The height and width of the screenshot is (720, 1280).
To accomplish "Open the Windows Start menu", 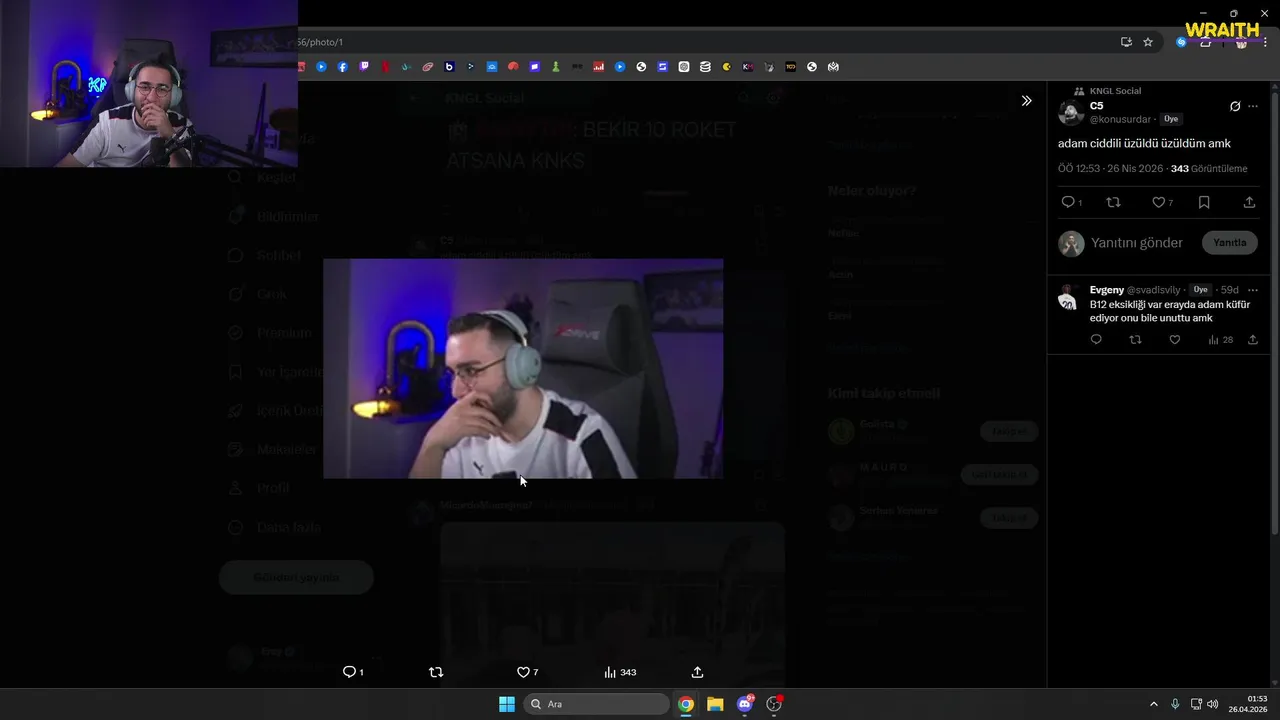I will click(507, 704).
